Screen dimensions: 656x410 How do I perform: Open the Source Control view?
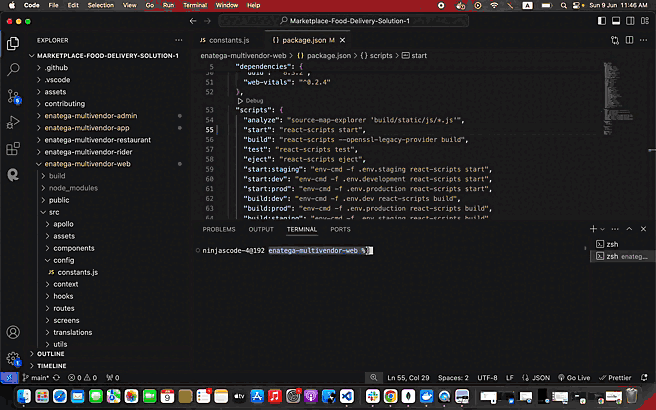point(14,96)
